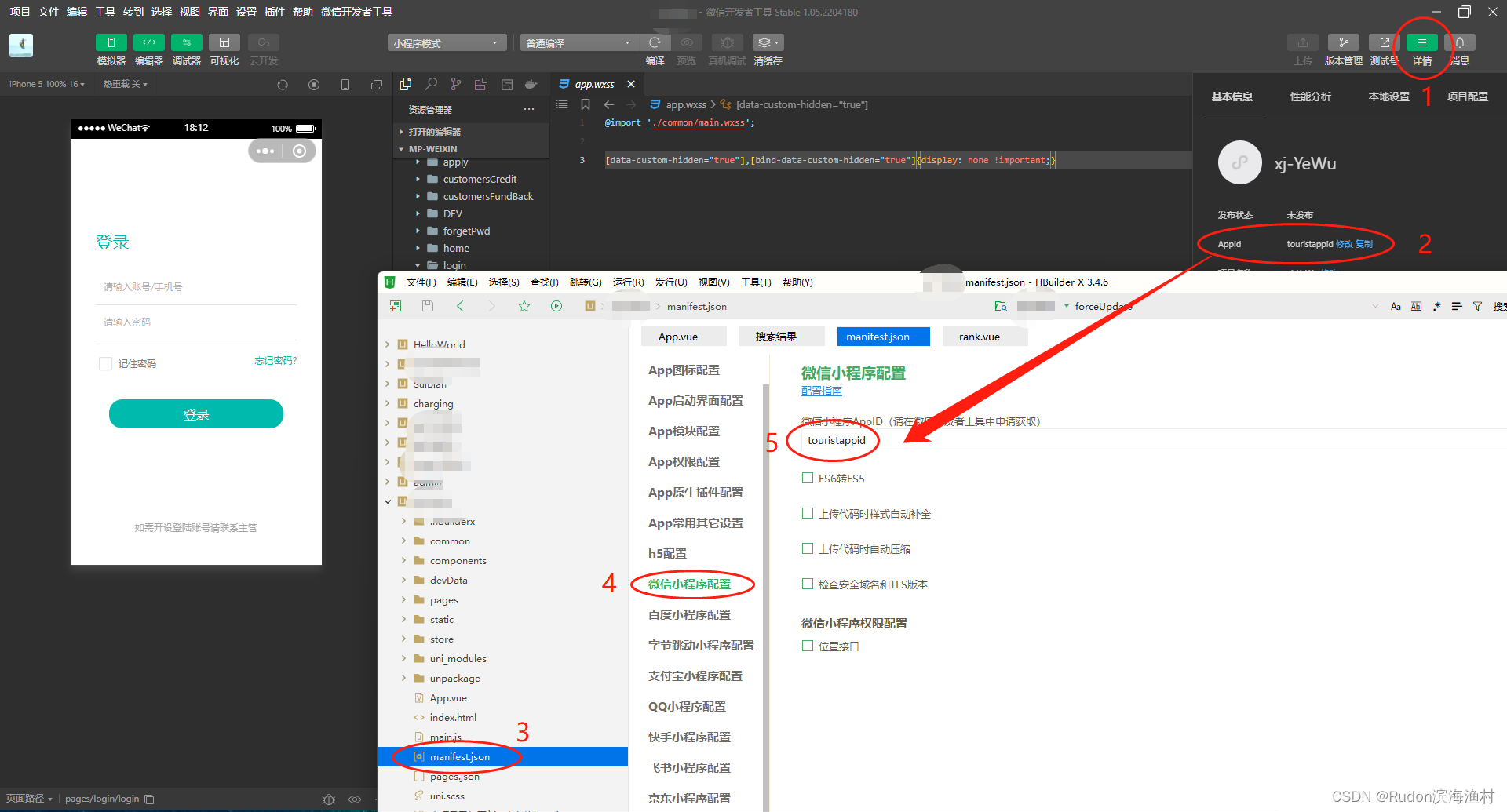1507x812 pixels.
Task: Click 复制 link beside AppId
Action: tap(1364, 244)
